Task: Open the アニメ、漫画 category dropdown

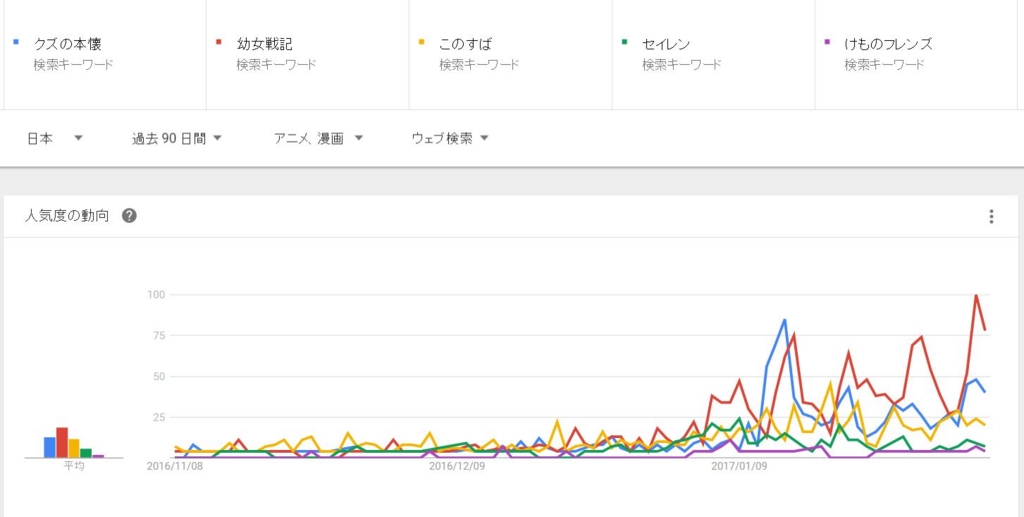Action: 318,138
